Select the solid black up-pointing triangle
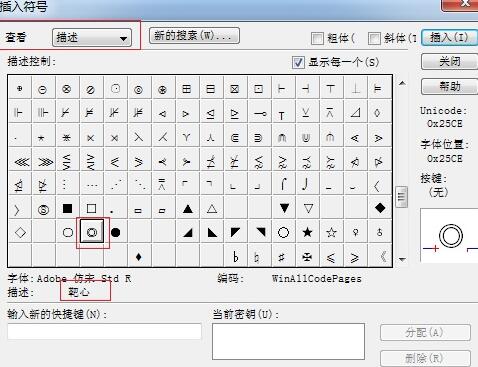 click(x=188, y=209)
